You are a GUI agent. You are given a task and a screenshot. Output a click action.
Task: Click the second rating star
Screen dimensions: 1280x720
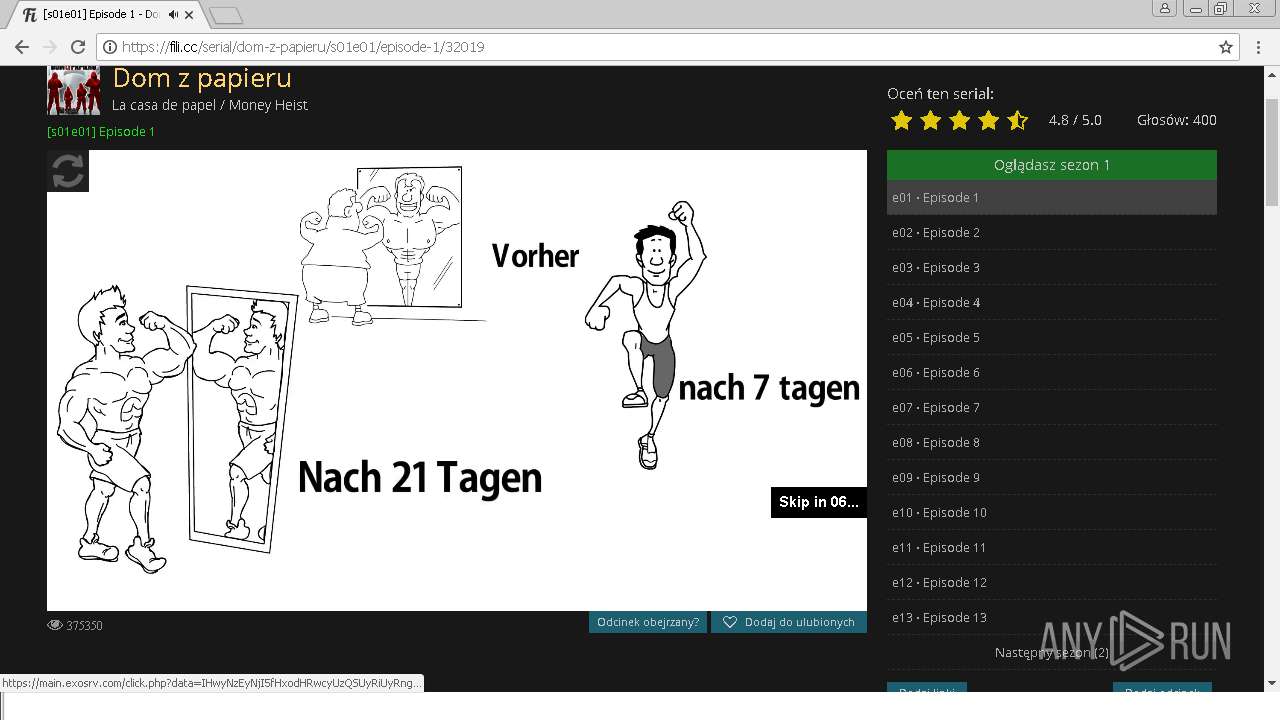tap(930, 121)
